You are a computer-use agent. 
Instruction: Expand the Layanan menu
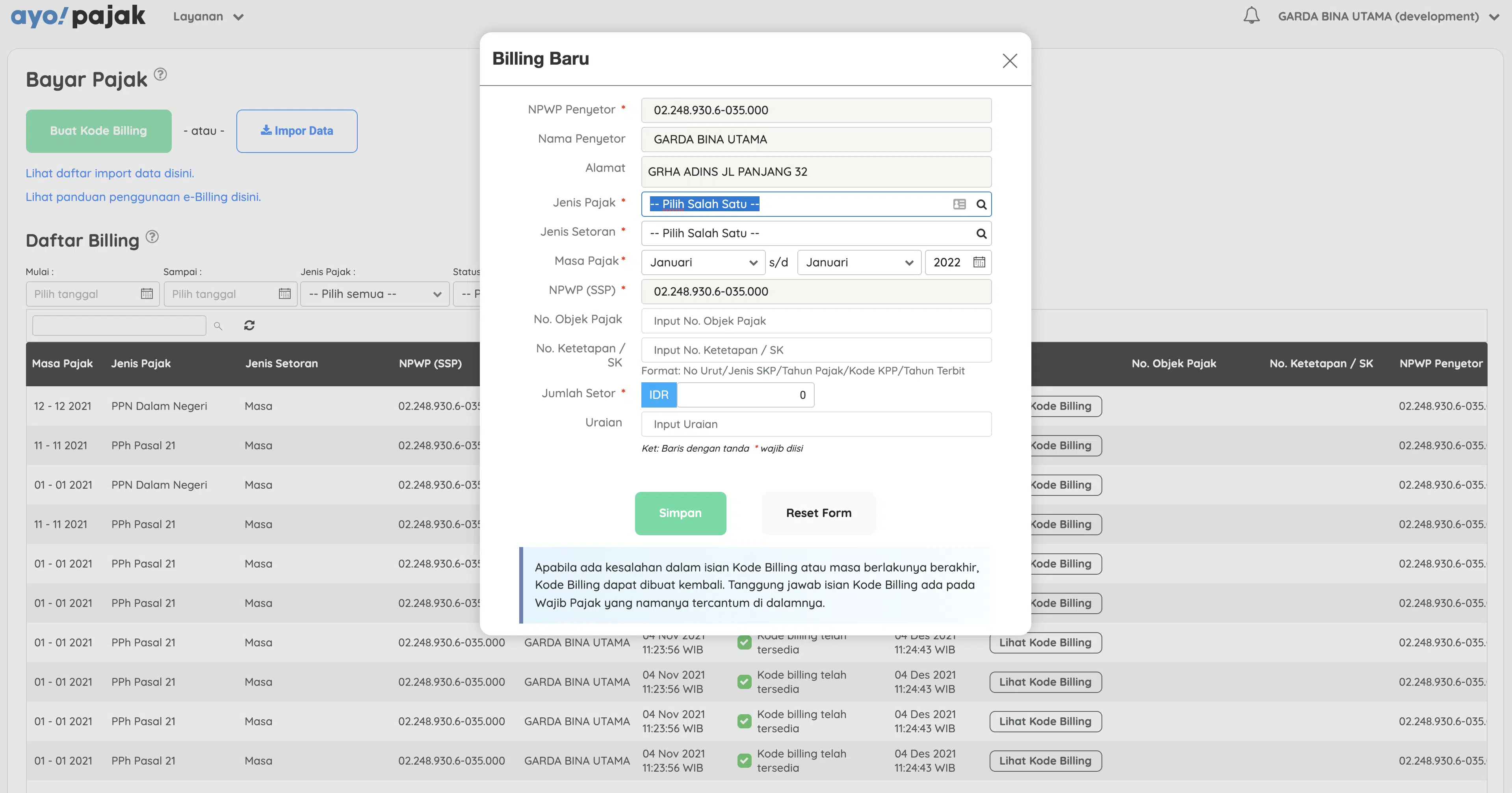coord(208,17)
